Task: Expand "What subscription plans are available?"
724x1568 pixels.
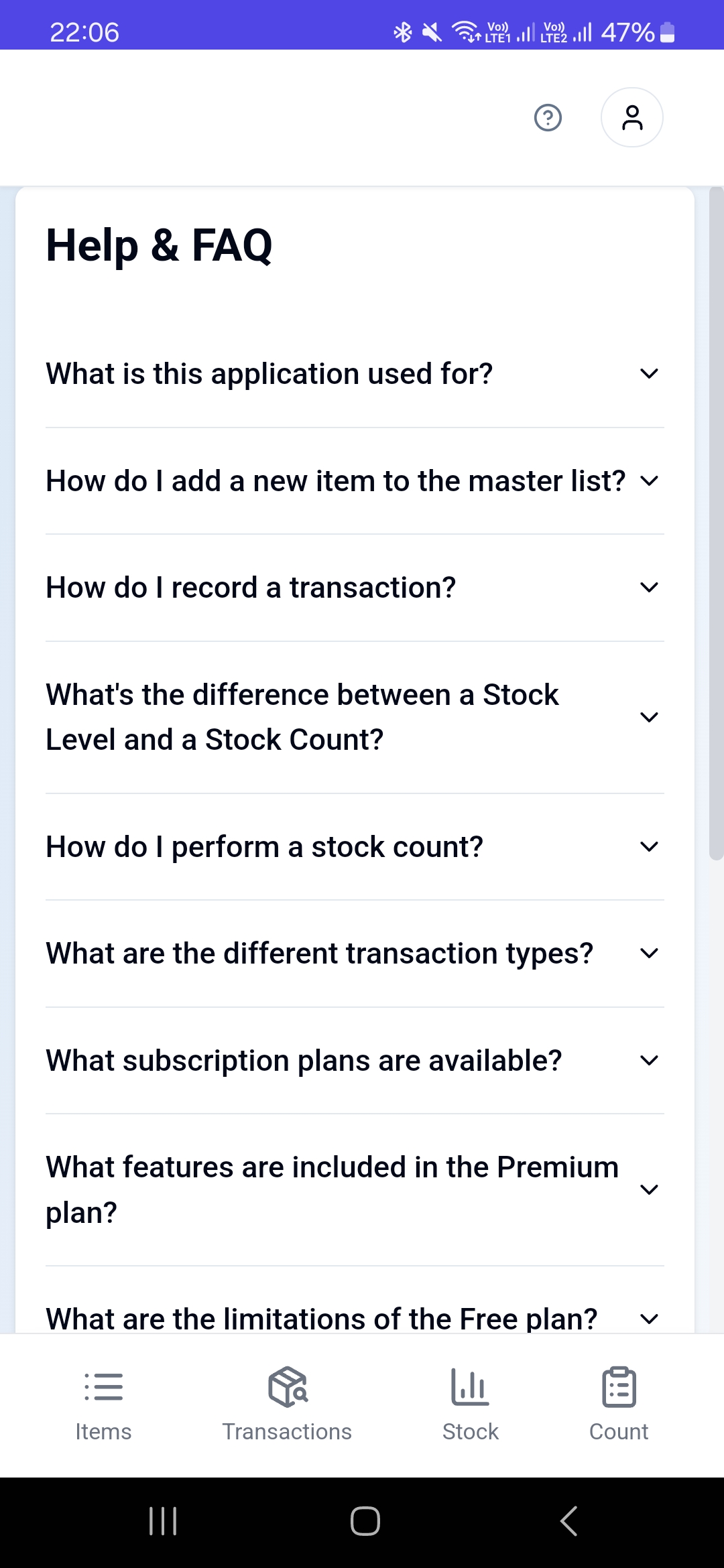Action: (x=355, y=1061)
